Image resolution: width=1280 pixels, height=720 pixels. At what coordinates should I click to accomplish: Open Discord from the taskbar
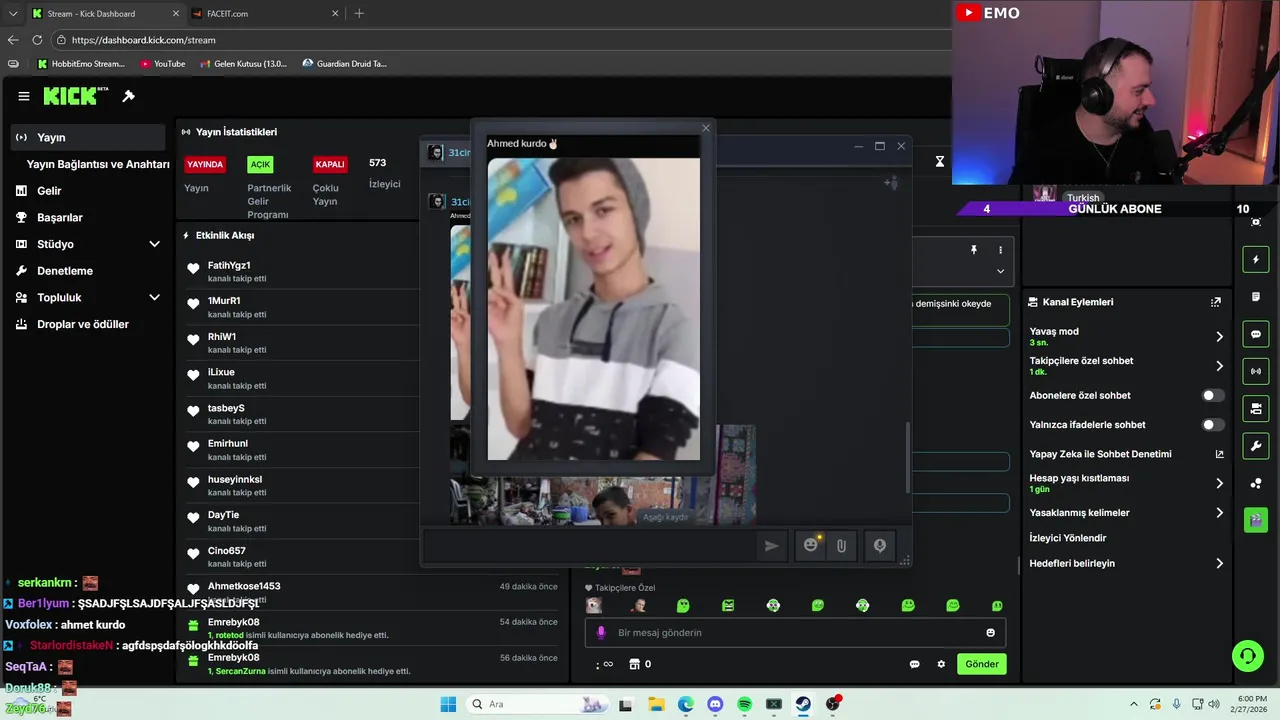point(715,704)
